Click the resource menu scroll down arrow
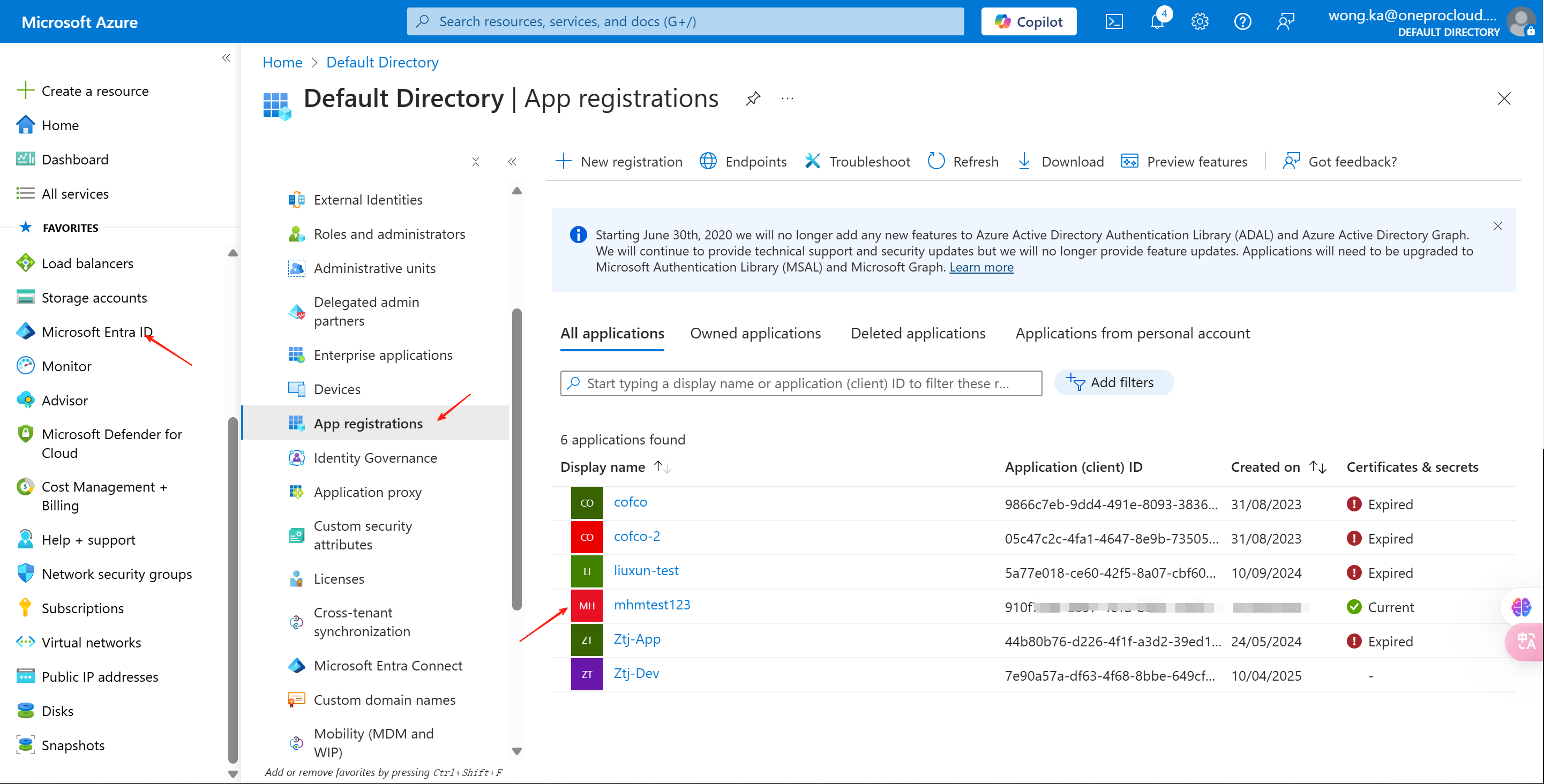Screen dimensions: 1544x784 (516, 750)
